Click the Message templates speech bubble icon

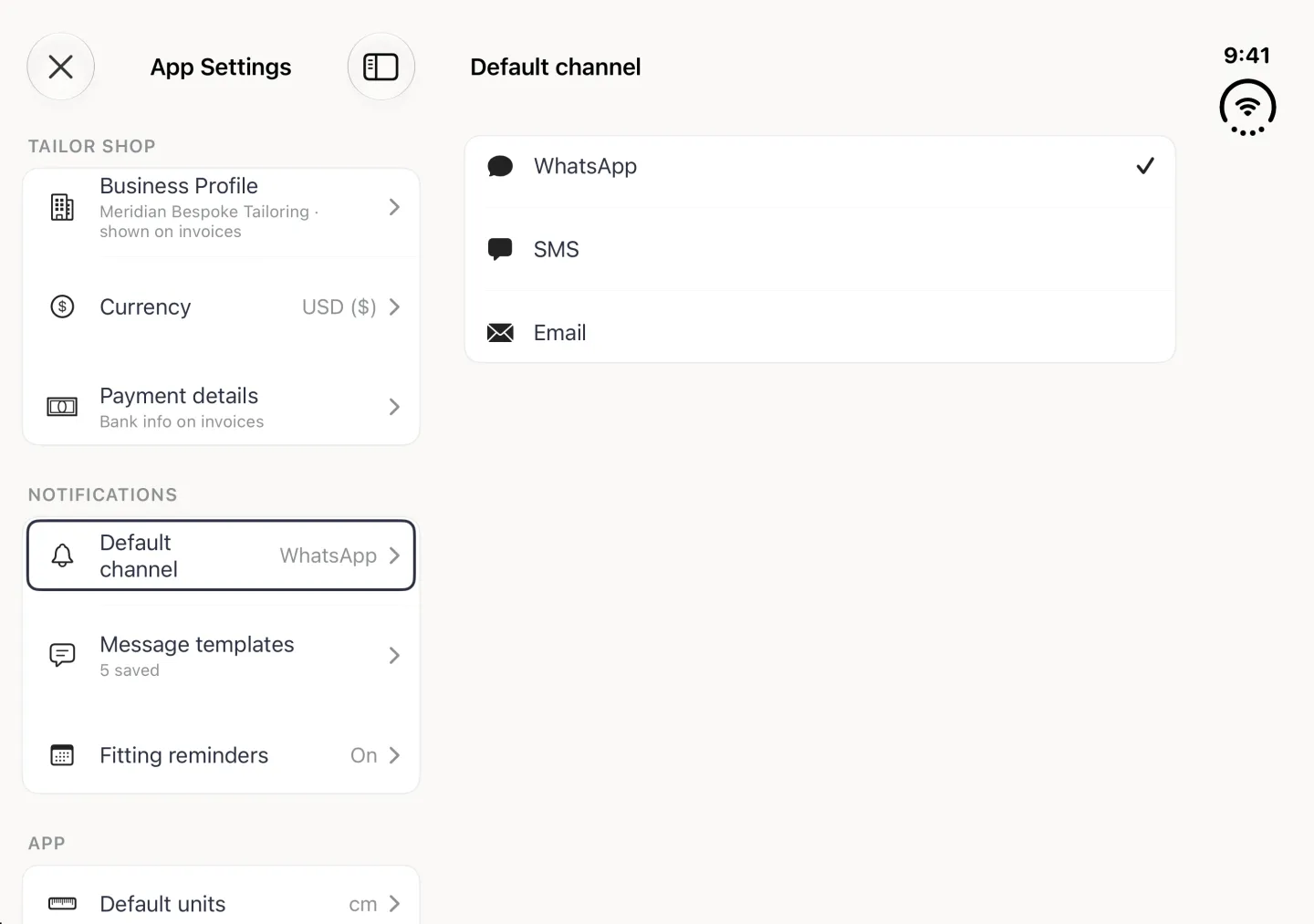(x=62, y=655)
